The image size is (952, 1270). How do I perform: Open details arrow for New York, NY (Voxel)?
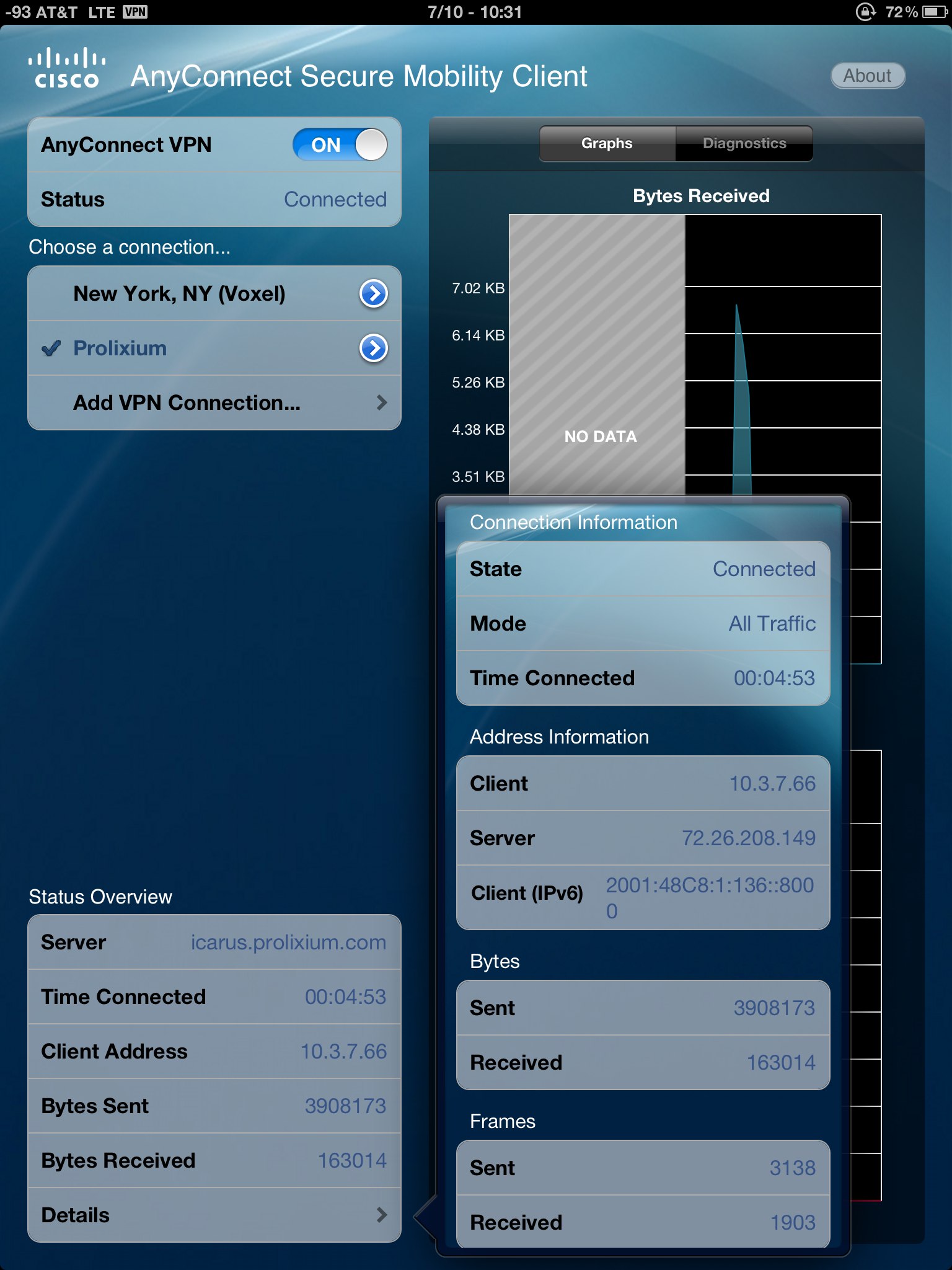[374, 293]
